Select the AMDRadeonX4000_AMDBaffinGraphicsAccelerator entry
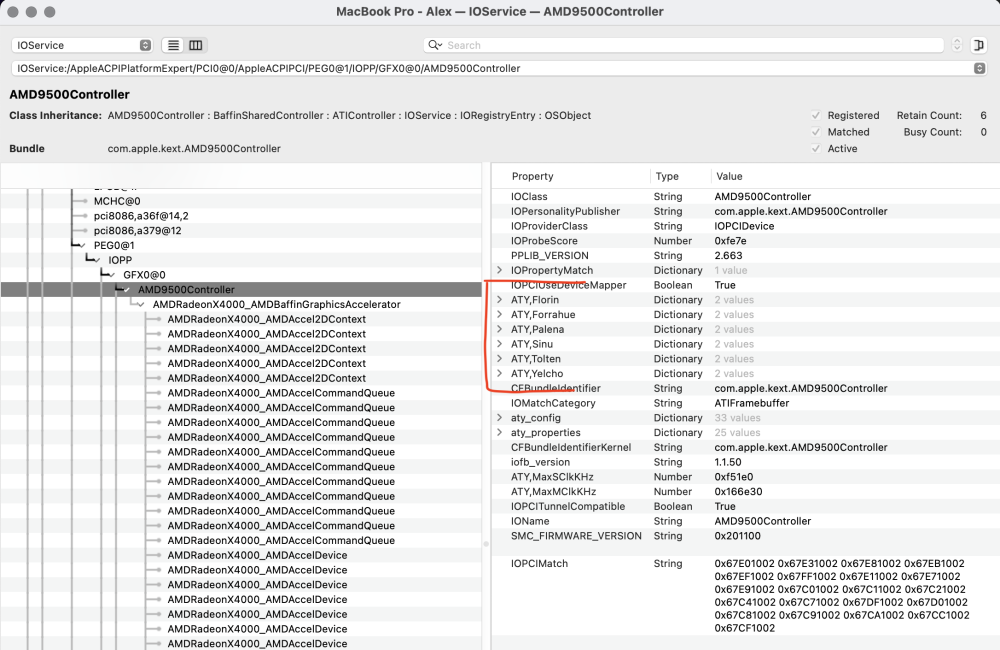 pos(276,304)
